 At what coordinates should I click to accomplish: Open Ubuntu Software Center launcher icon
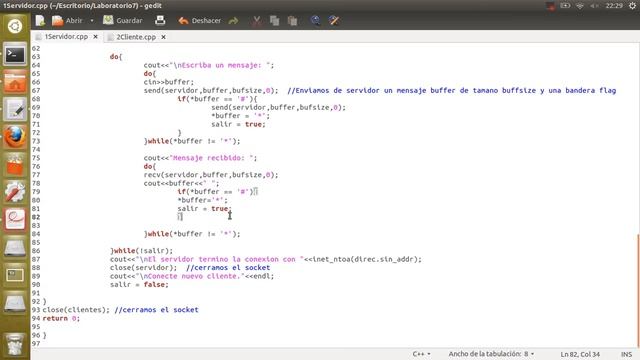click(x=15, y=164)
